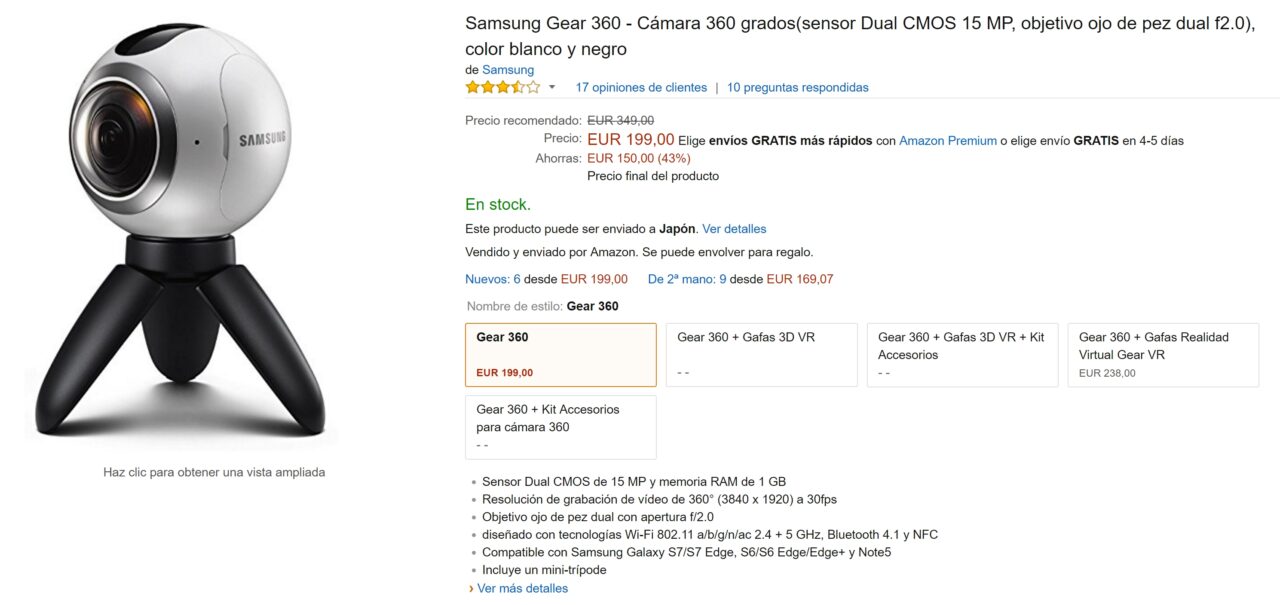Click the product title Samsung Gear 360
Image resolution: width=1280 pixels, height=605 pixels.
click(x=860, y=36)
